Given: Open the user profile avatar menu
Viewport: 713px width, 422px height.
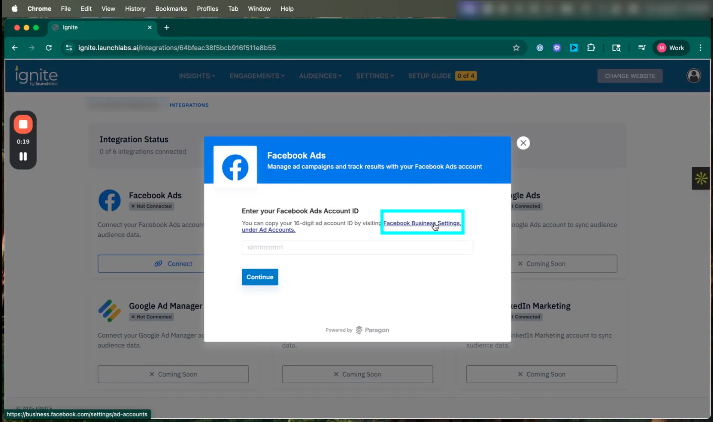Looking at the screenshot, I should click(x=693, y=75).
